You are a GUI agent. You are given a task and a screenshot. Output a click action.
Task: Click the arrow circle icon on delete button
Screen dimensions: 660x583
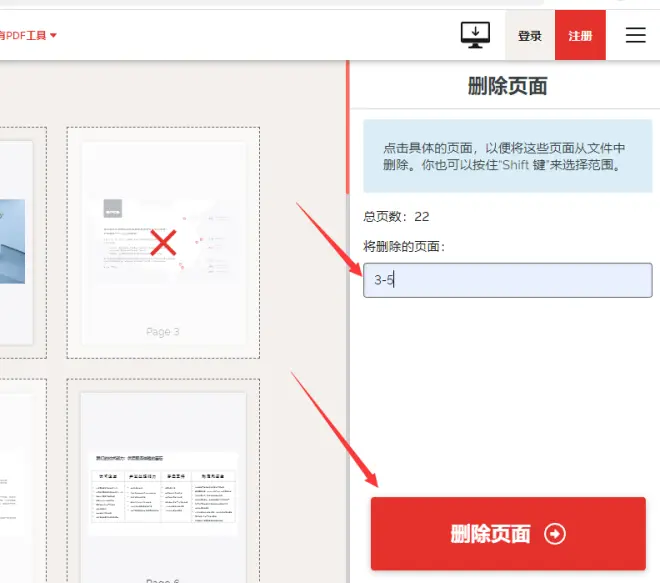tap(555, 534)
